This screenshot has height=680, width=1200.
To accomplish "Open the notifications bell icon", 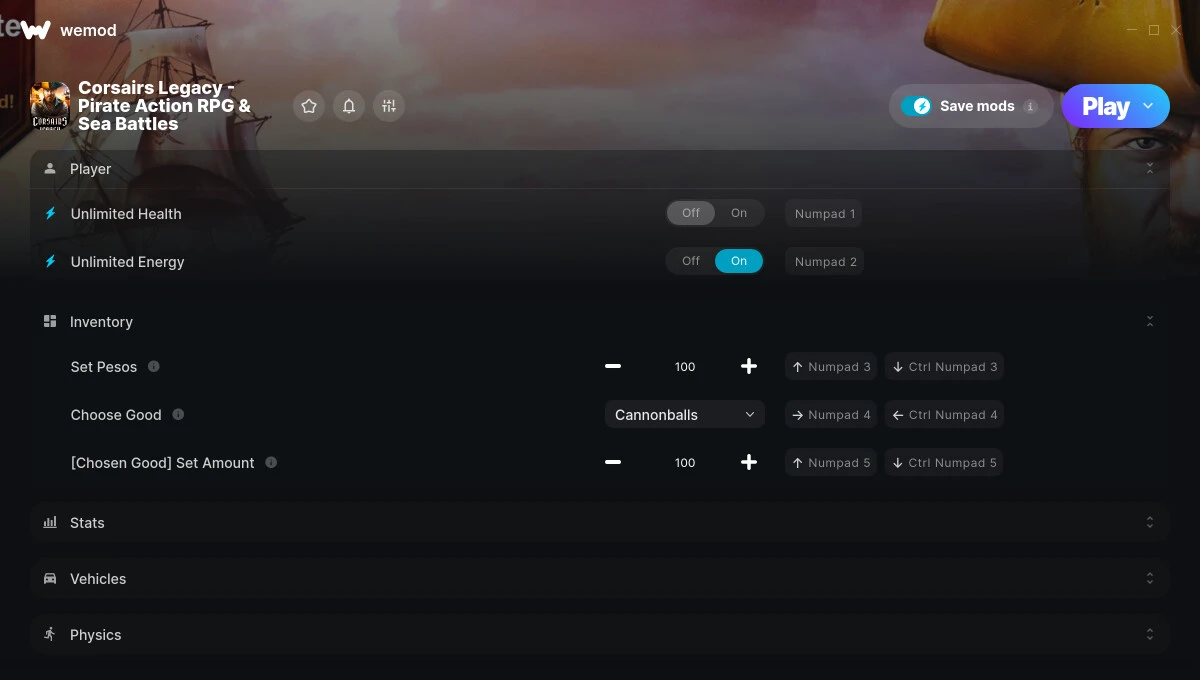I will click(x=349, y=106).
